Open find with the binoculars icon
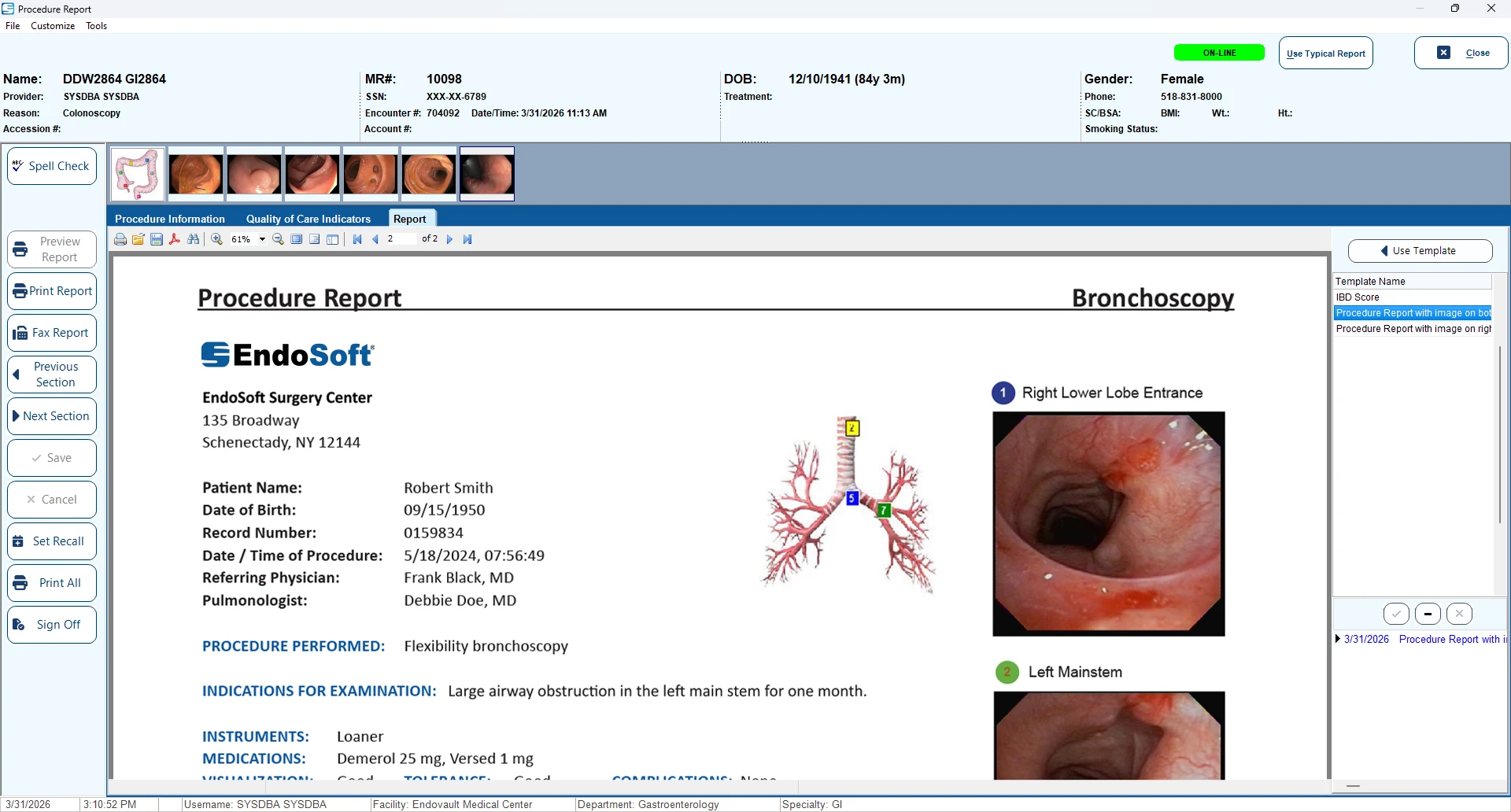 194,239
